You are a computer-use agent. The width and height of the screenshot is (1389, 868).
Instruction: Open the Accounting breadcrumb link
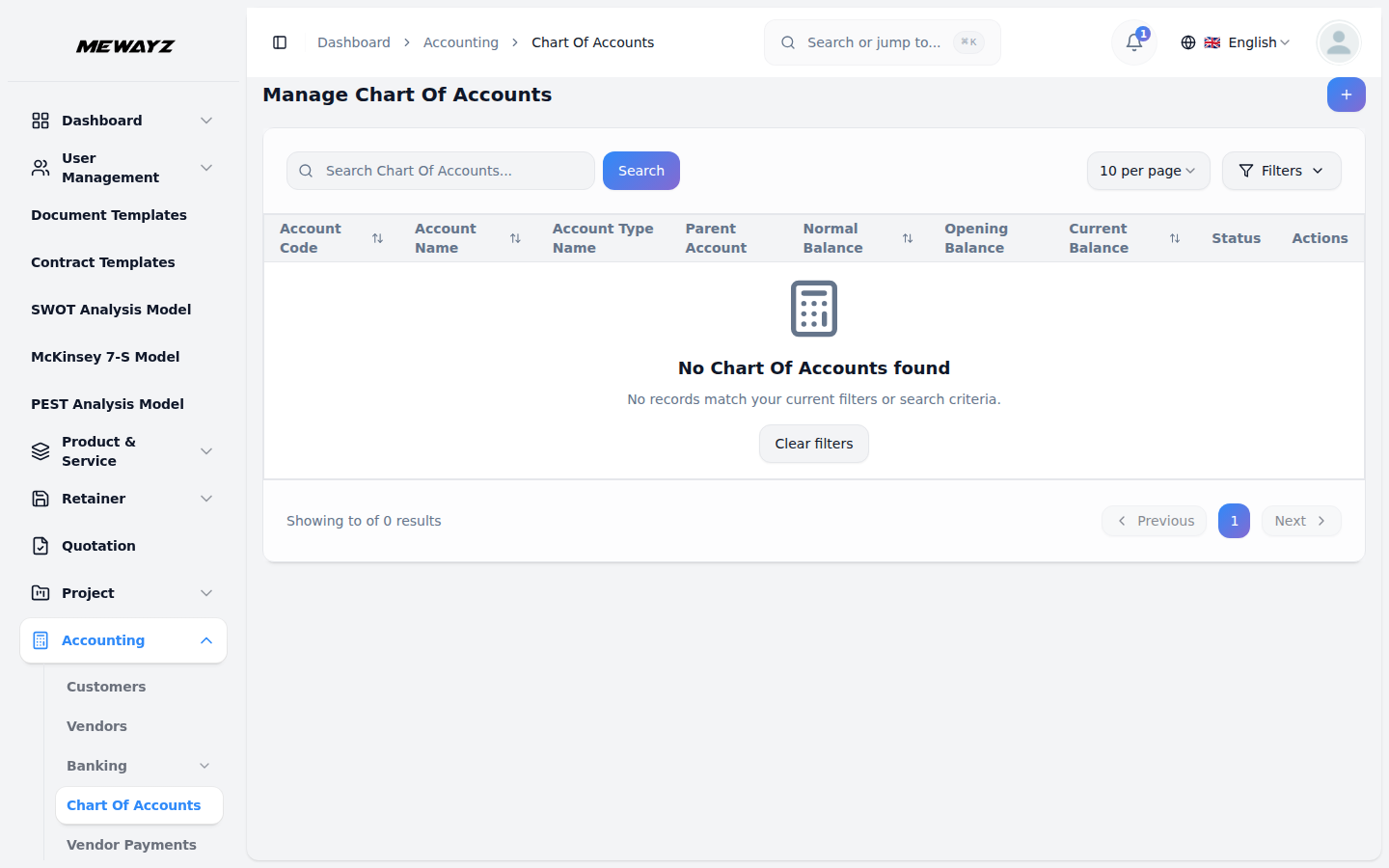pyautogui.click(x=461, y=41)
